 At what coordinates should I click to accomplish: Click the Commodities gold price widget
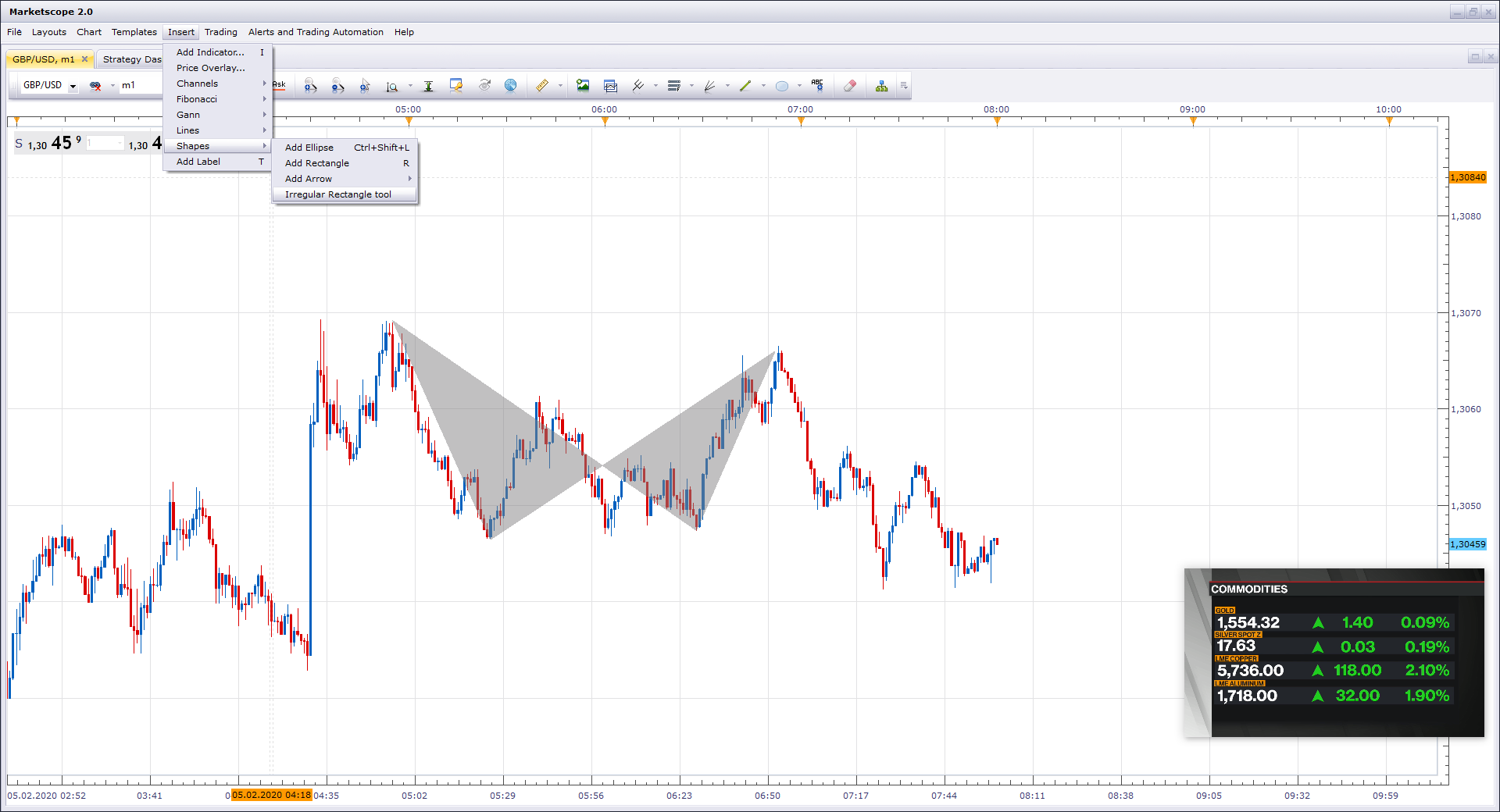1334,653
